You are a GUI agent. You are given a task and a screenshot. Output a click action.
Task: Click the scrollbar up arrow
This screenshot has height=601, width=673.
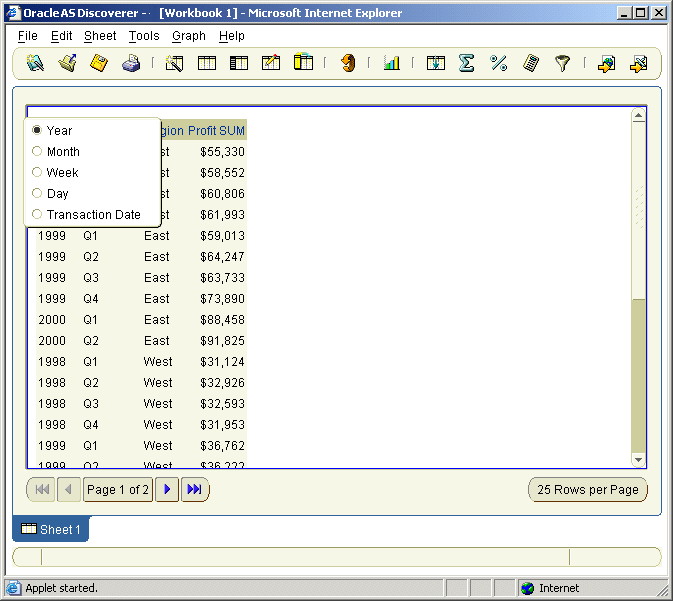pos(639,115)
